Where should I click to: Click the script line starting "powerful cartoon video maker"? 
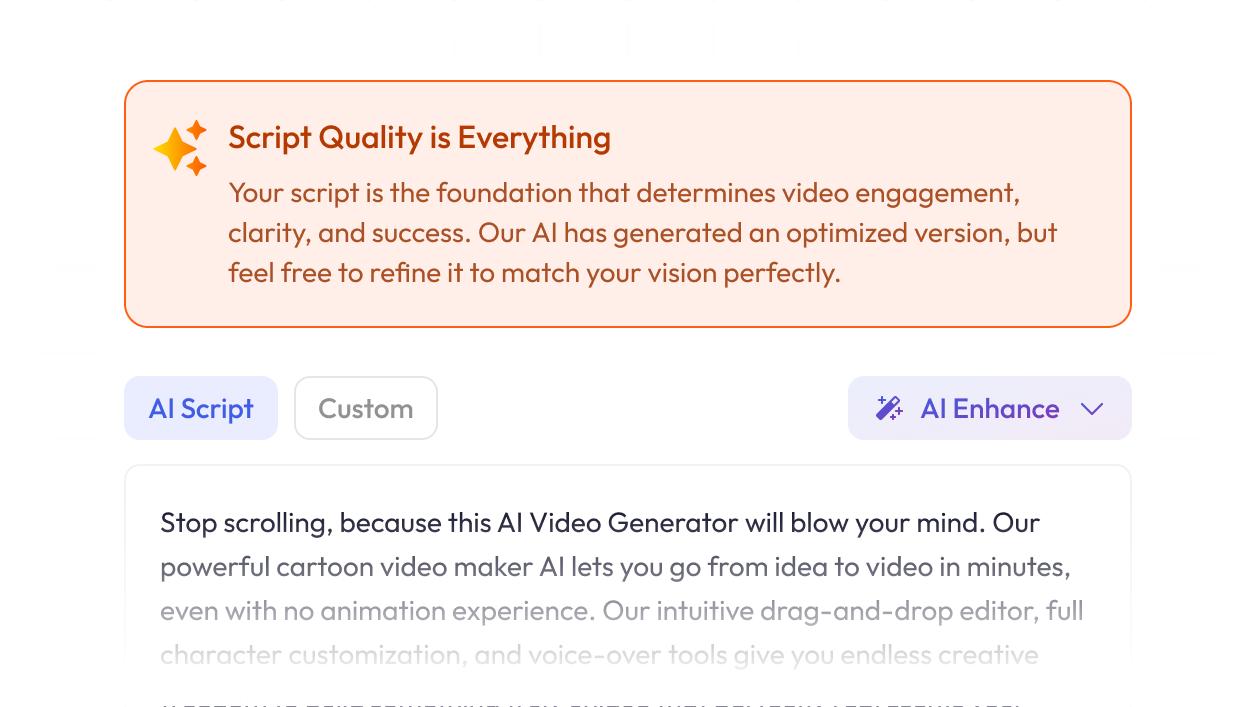click(x=615, y=567)
